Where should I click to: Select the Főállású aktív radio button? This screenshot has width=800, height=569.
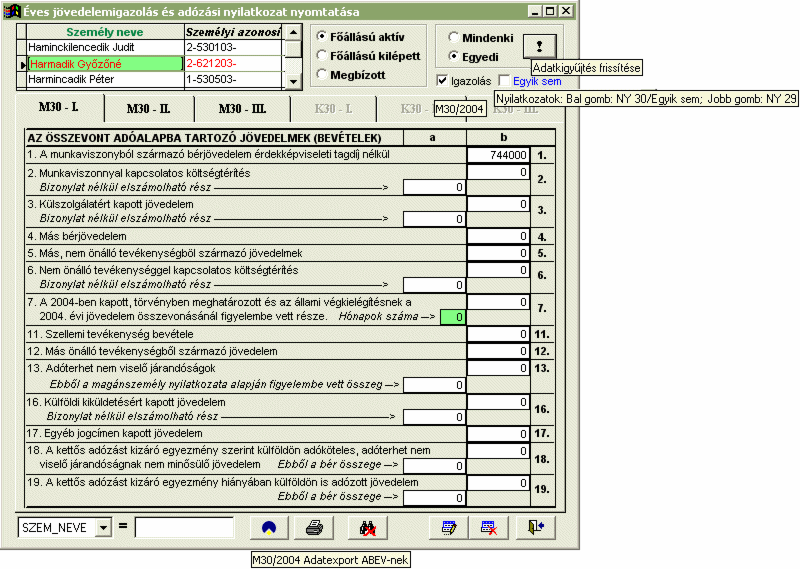(x=321, y=36)
